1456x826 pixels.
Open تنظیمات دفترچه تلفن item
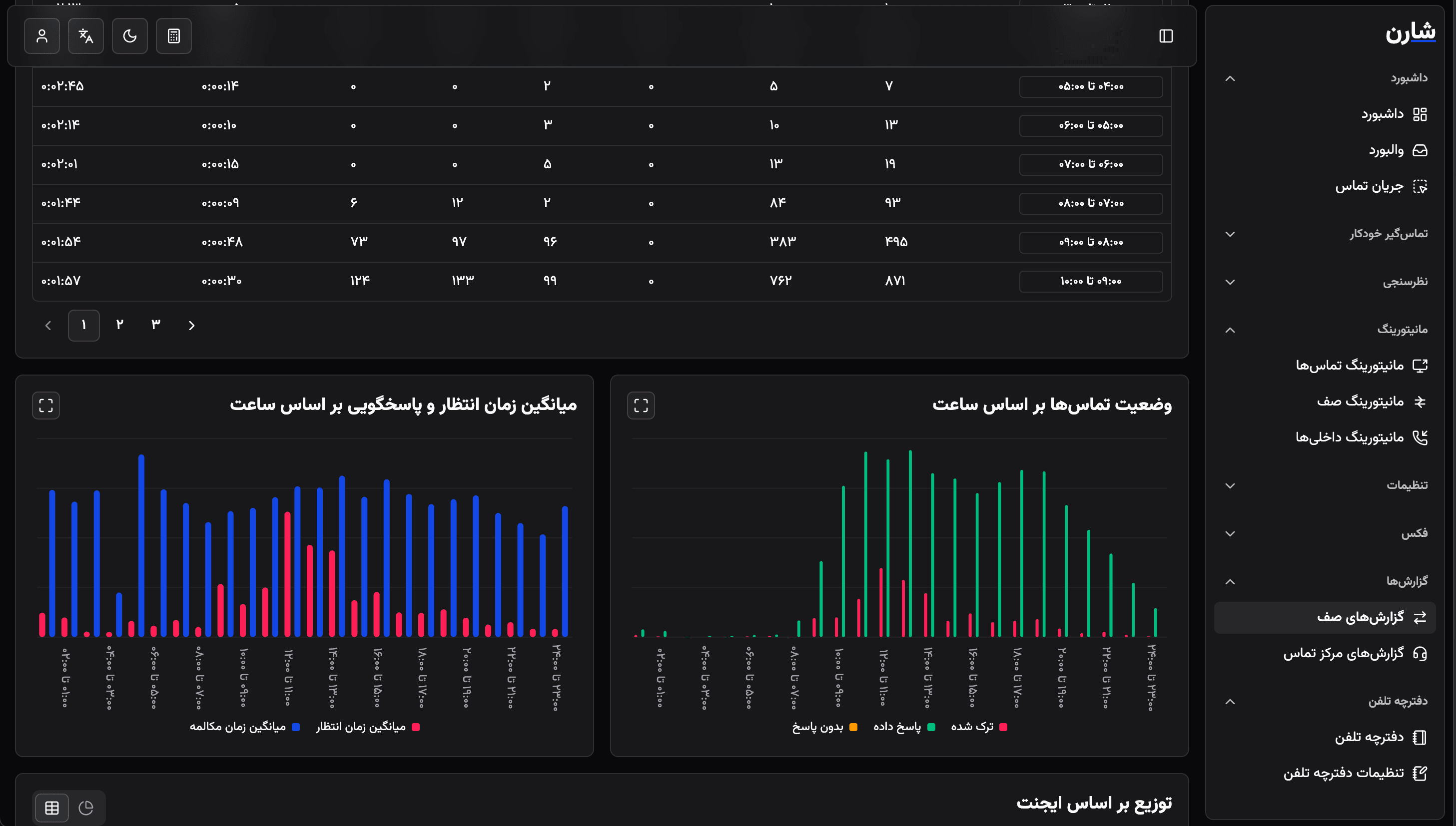click(1325, 773)
